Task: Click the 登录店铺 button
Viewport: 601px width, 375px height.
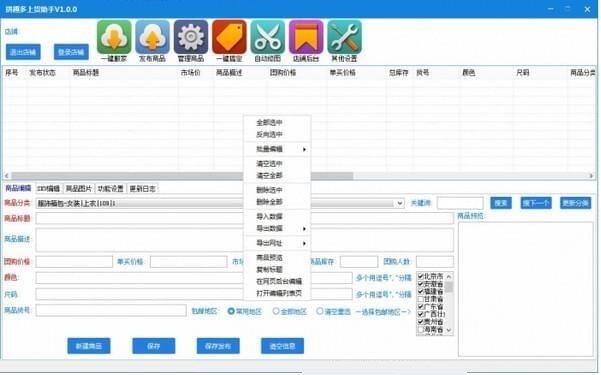Action: click(71, 52)
